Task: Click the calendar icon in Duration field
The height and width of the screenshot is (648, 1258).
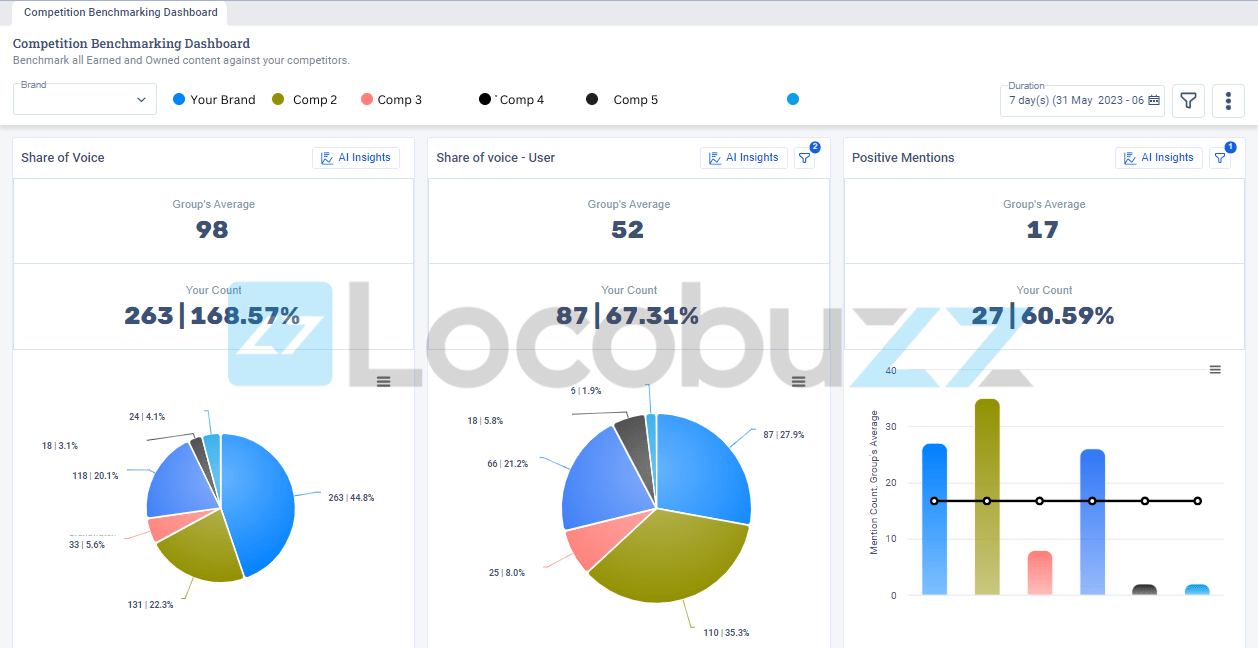Action: tap(1154, 100)
